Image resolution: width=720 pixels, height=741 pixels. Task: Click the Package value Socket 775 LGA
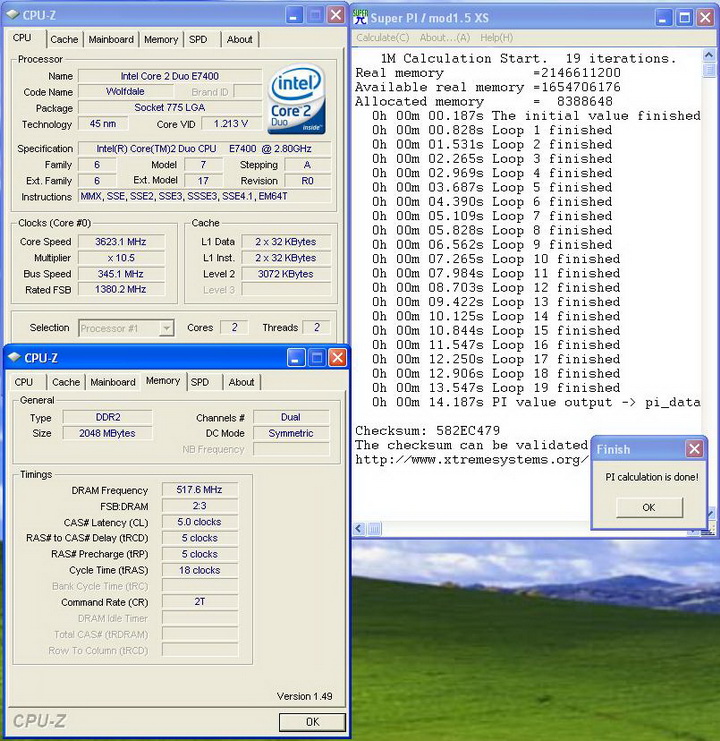[170, 107]
